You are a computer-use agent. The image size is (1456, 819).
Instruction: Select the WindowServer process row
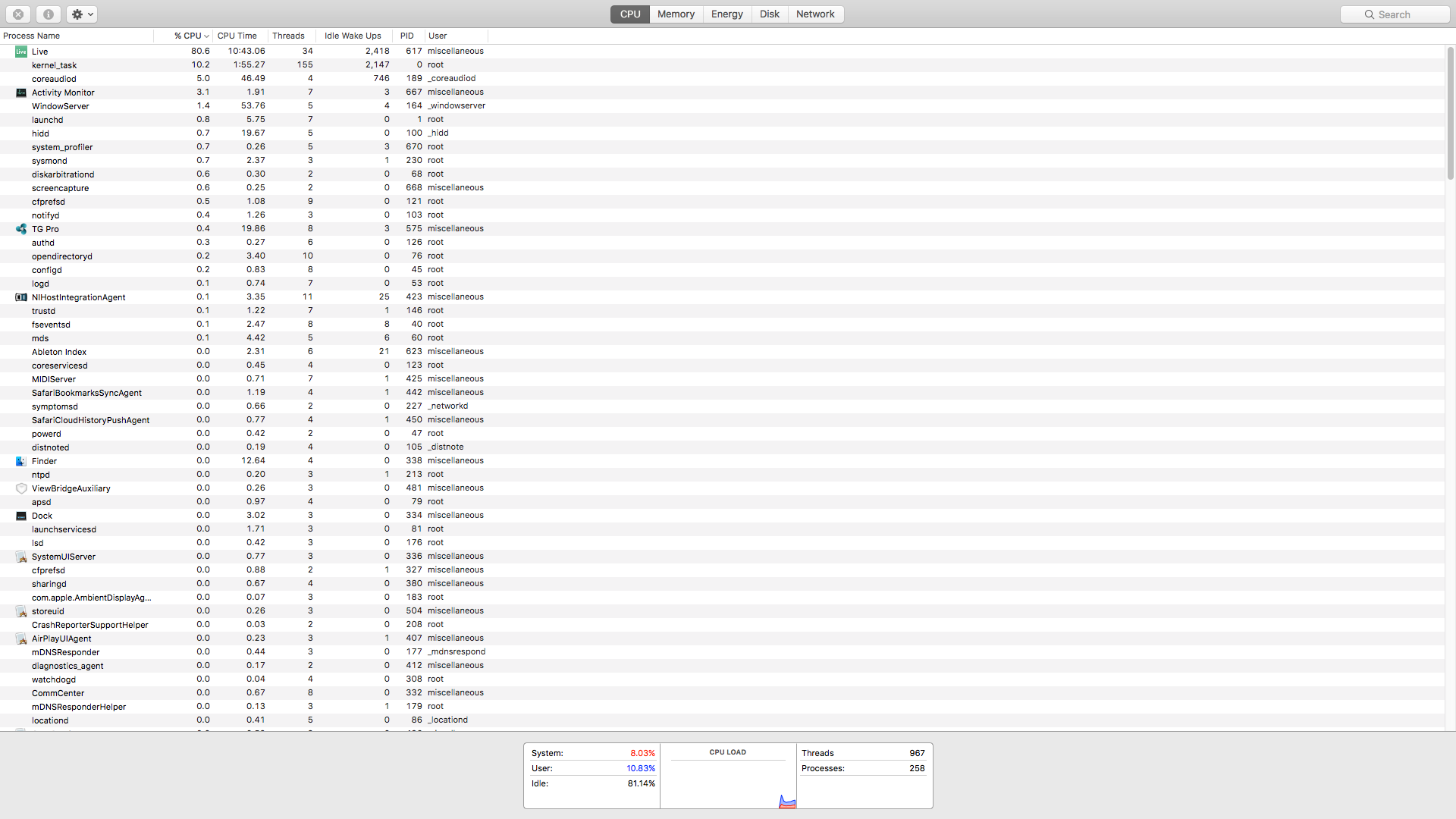click(722, 106)
